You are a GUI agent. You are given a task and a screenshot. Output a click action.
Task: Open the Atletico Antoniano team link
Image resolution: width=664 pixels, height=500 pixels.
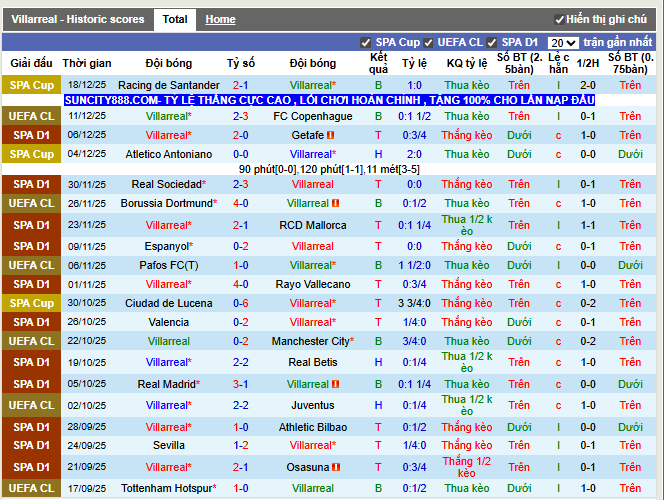[x=169, y=154]
